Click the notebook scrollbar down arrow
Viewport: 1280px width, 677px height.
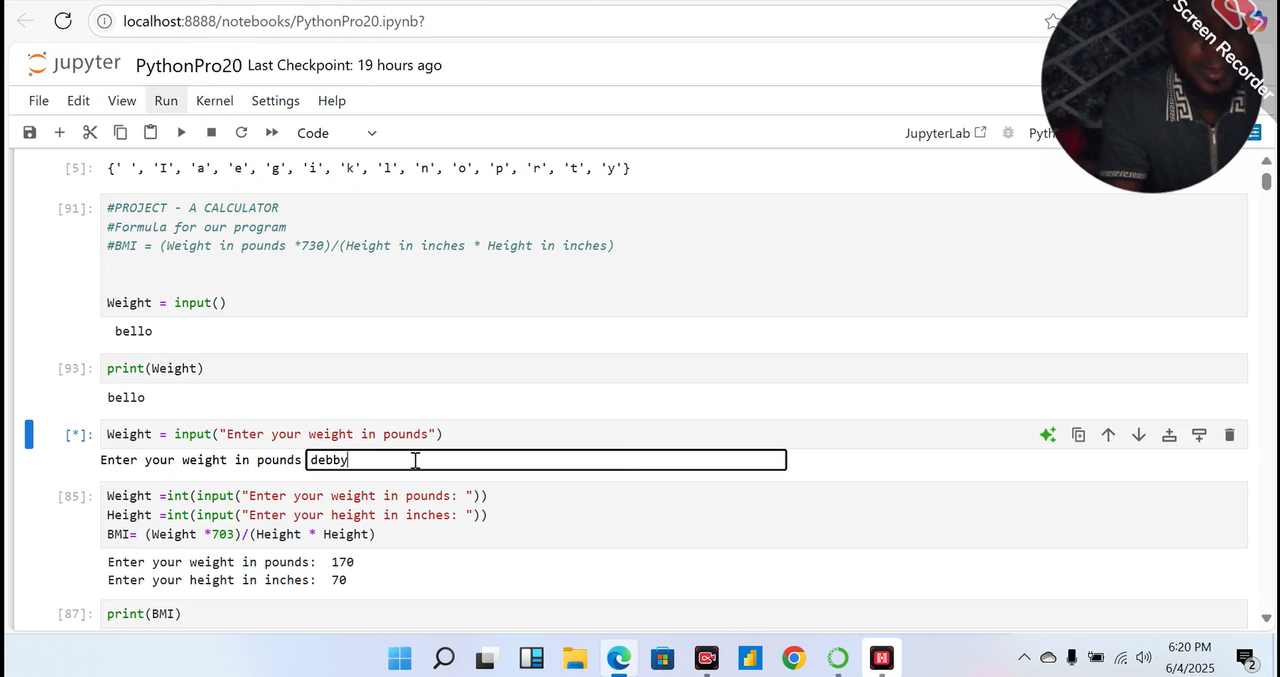pyautogui.click(x=1266, y=618)
